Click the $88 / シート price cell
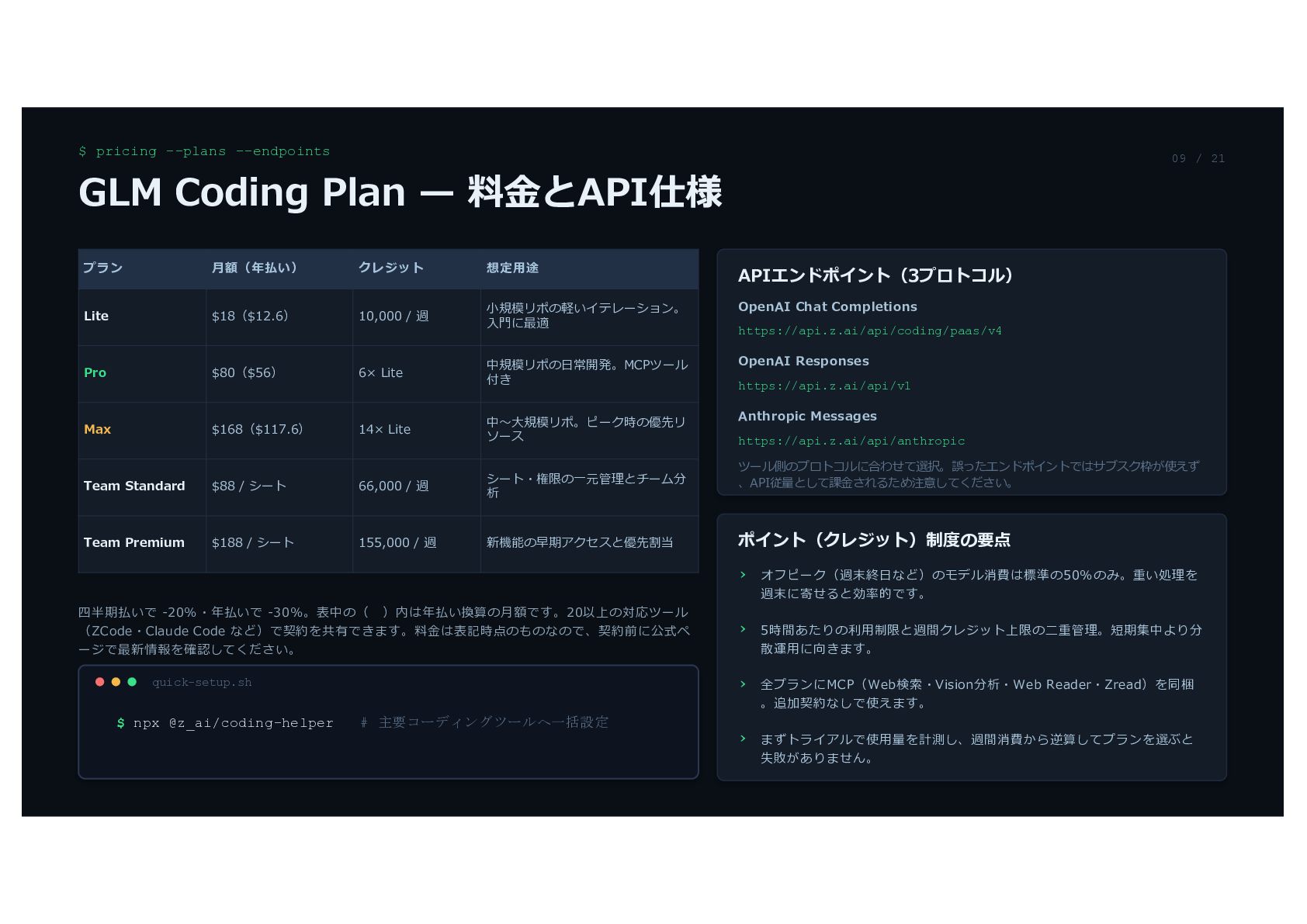 pos(279,486)
